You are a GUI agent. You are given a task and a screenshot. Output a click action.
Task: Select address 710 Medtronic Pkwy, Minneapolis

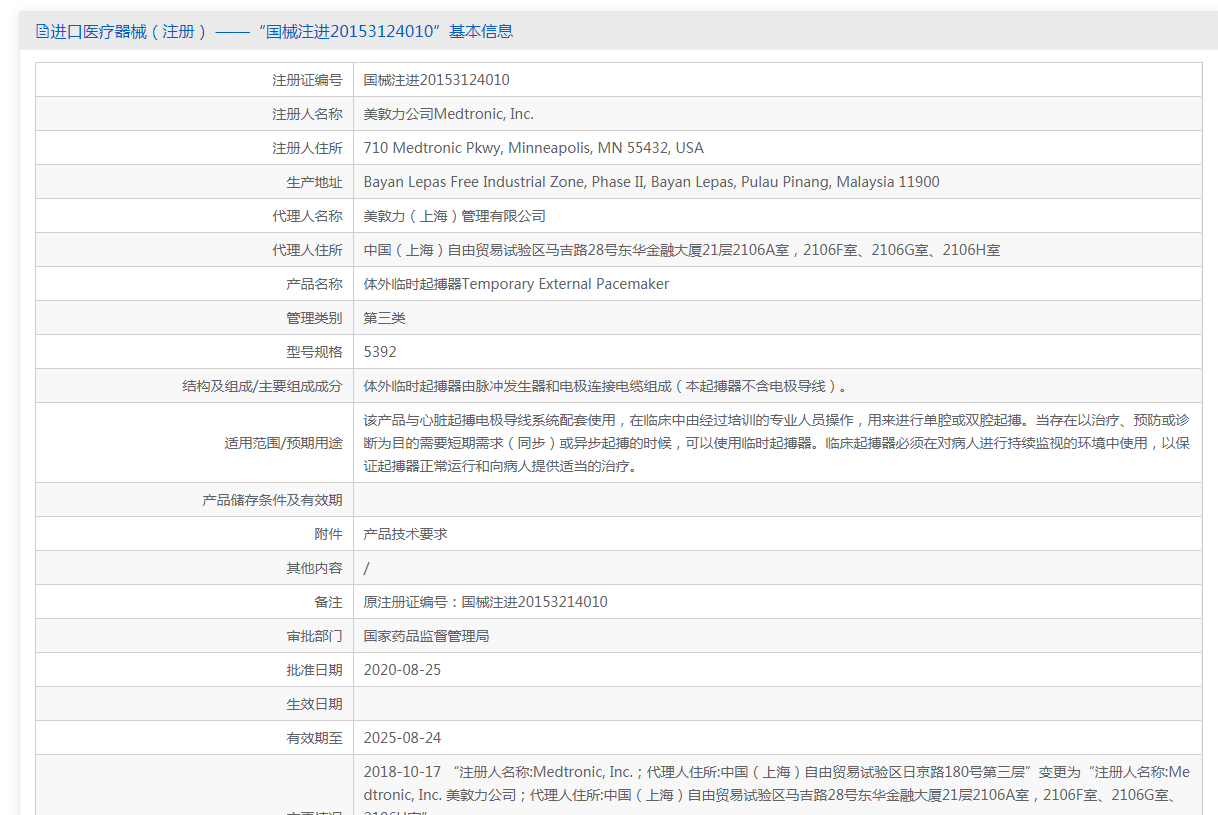(534, 148)
